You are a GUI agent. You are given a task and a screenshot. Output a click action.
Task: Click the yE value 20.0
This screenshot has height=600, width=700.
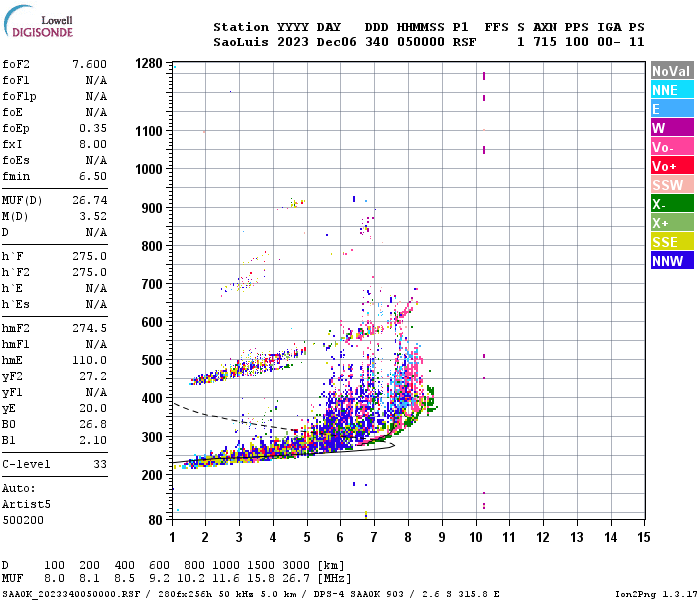(x=93, y=408)
